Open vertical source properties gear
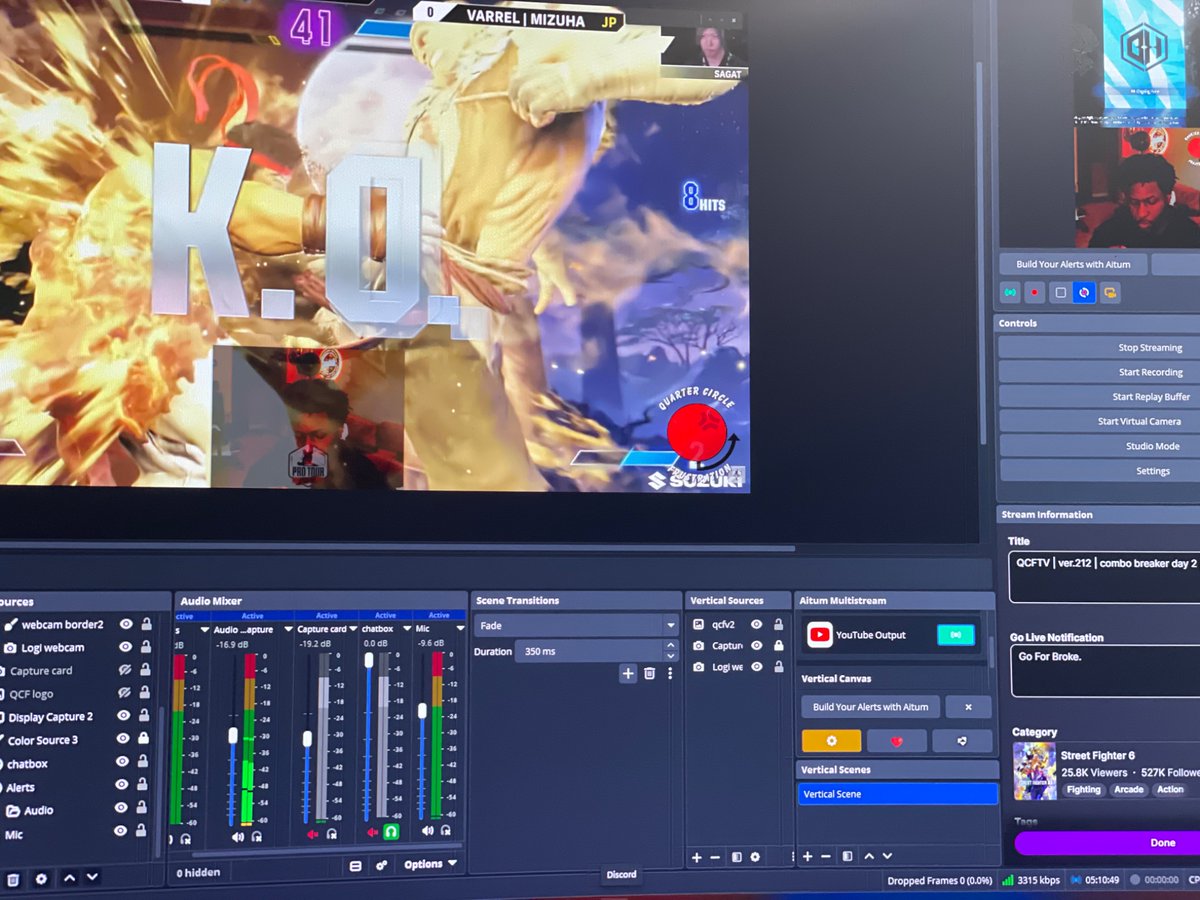Viewport: 1200px width, 900px height. pos(755,857)
